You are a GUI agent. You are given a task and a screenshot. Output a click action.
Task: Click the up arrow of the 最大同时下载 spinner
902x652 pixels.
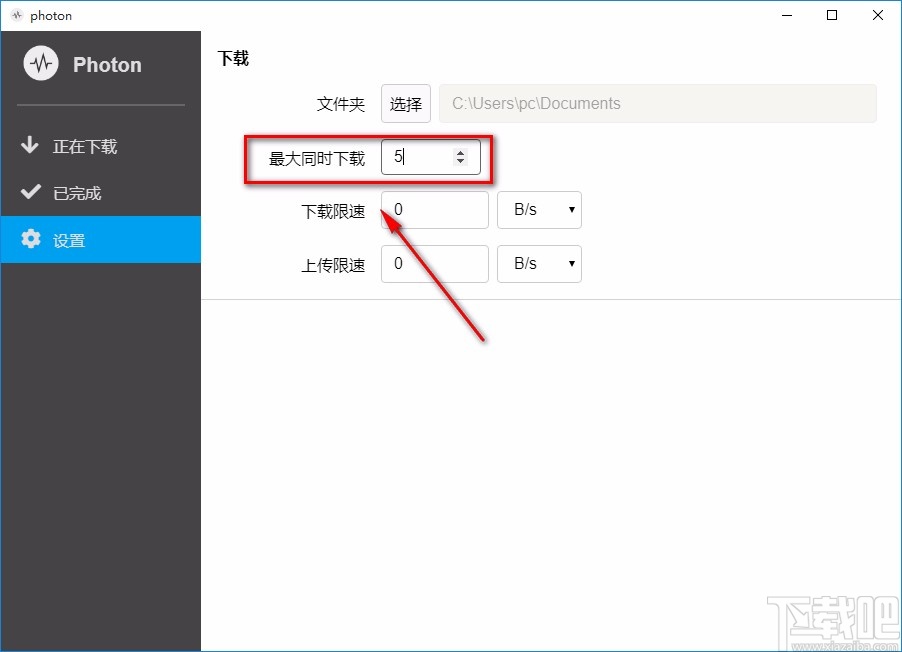coord(460,151)
